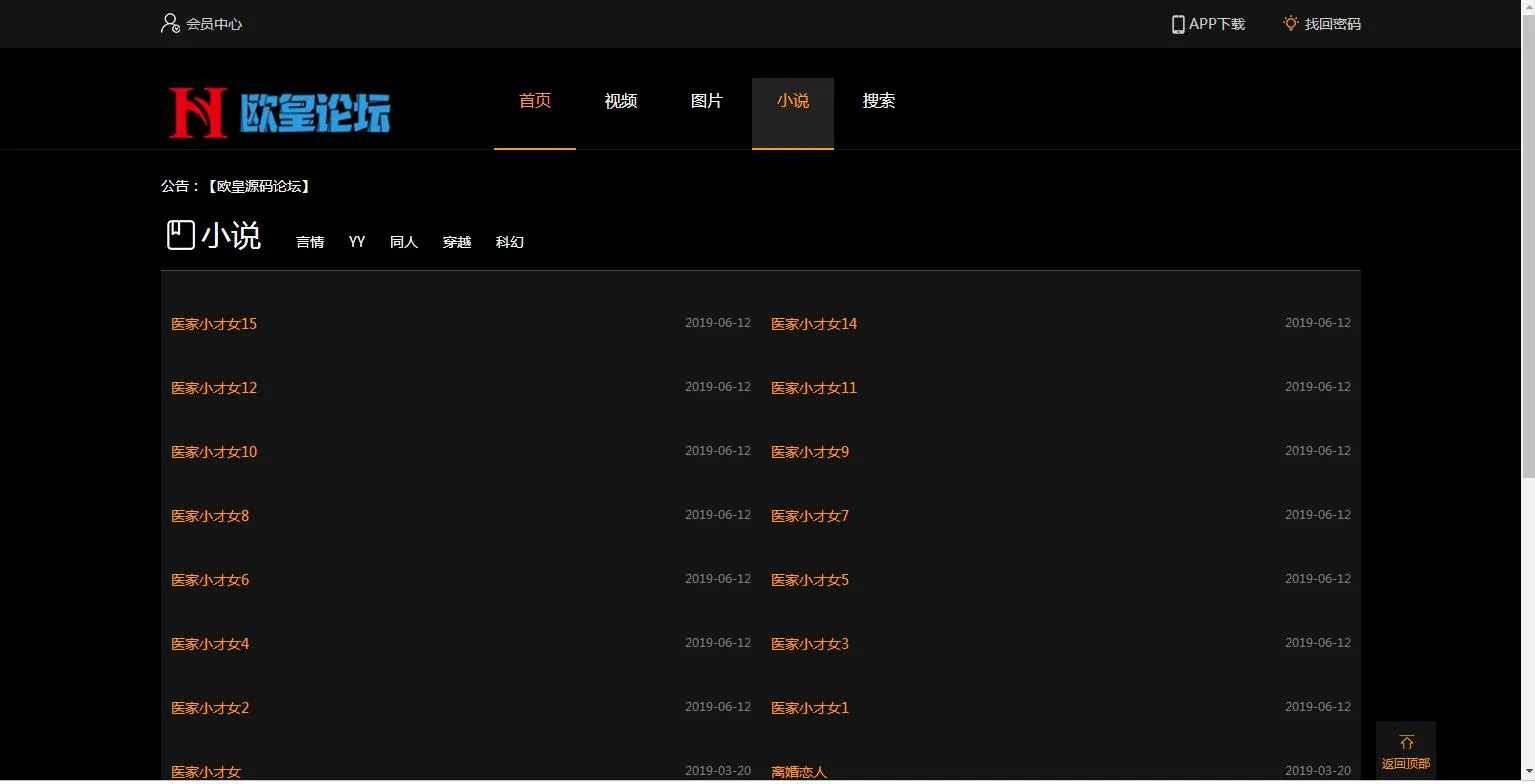Screen dimensions: 1535x784
Task: Click the large 小说 section heading
Action: (231, 236)
